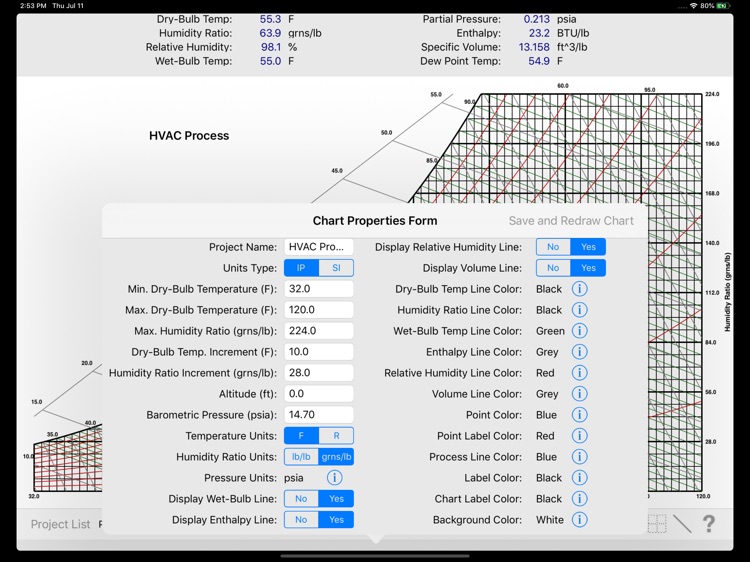Image resolution: width=750 pixels, height=562 pixels.
Task: Open info for Background Color
Action: (x=579, y=520)
